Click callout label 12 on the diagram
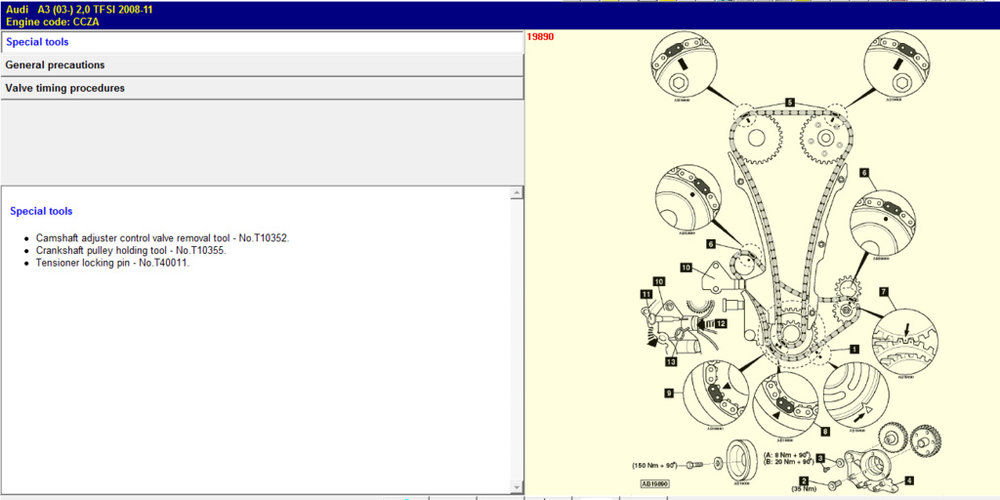The width and height of the screenshot is (1000, 500). [x=720, y=323]
